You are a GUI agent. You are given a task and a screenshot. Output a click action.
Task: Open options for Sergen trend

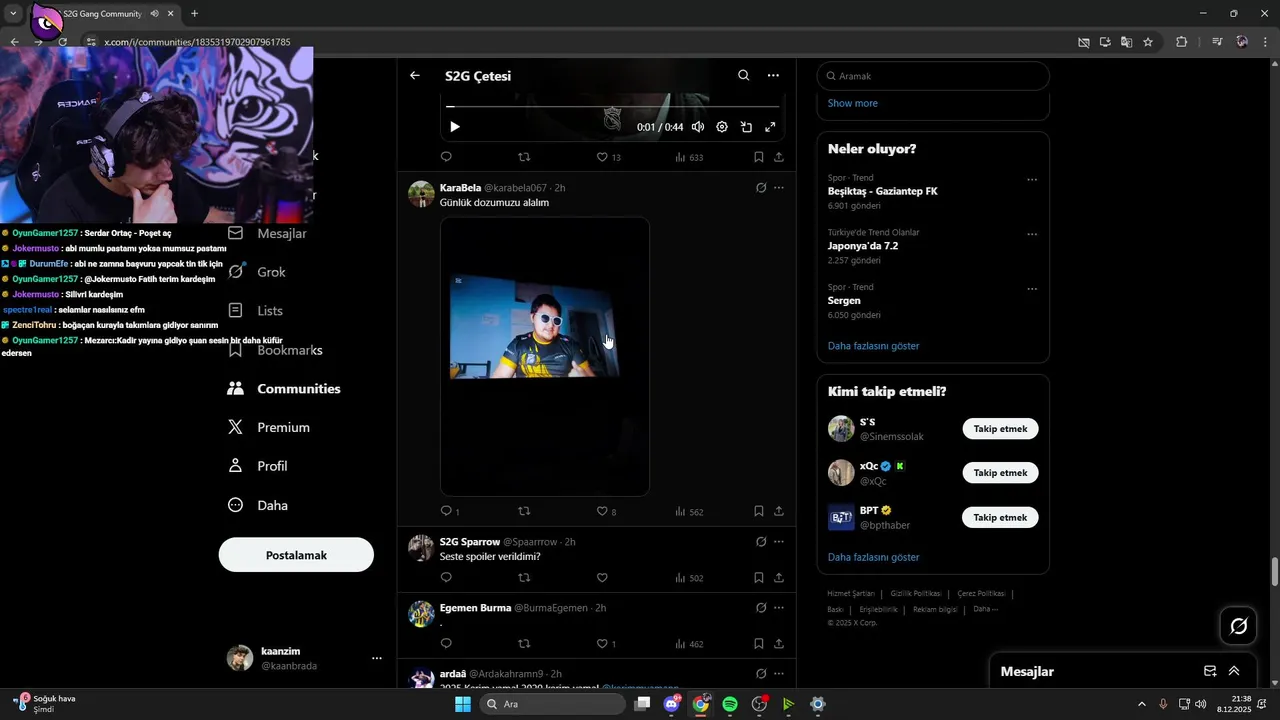[1032, 290]
